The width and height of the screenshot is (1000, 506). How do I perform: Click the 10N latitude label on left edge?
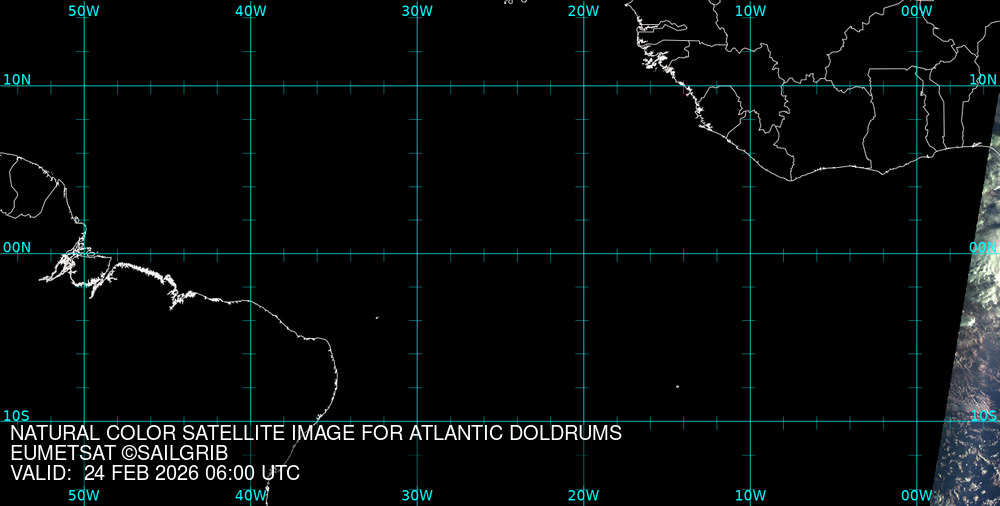click(x=17, y=79)
